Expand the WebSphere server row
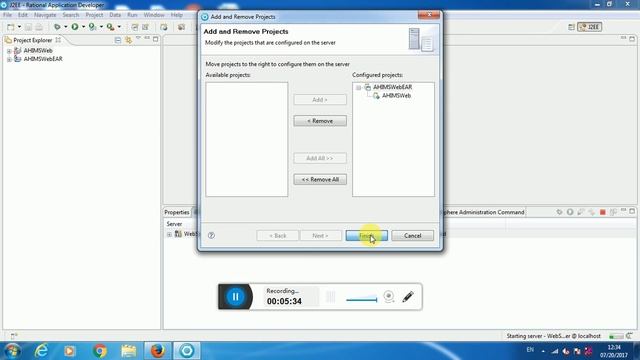 169,234
